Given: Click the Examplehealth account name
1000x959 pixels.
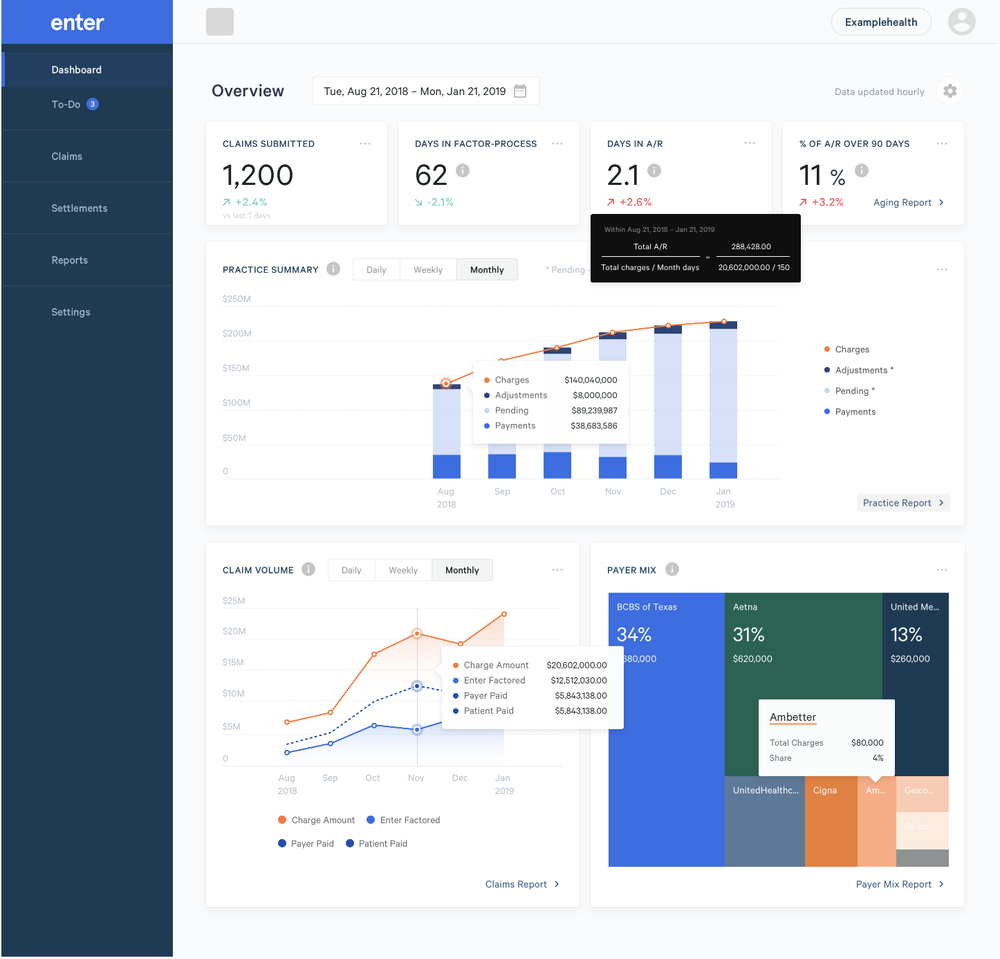Looking at the screenshot, I should (x=880, y=21).
